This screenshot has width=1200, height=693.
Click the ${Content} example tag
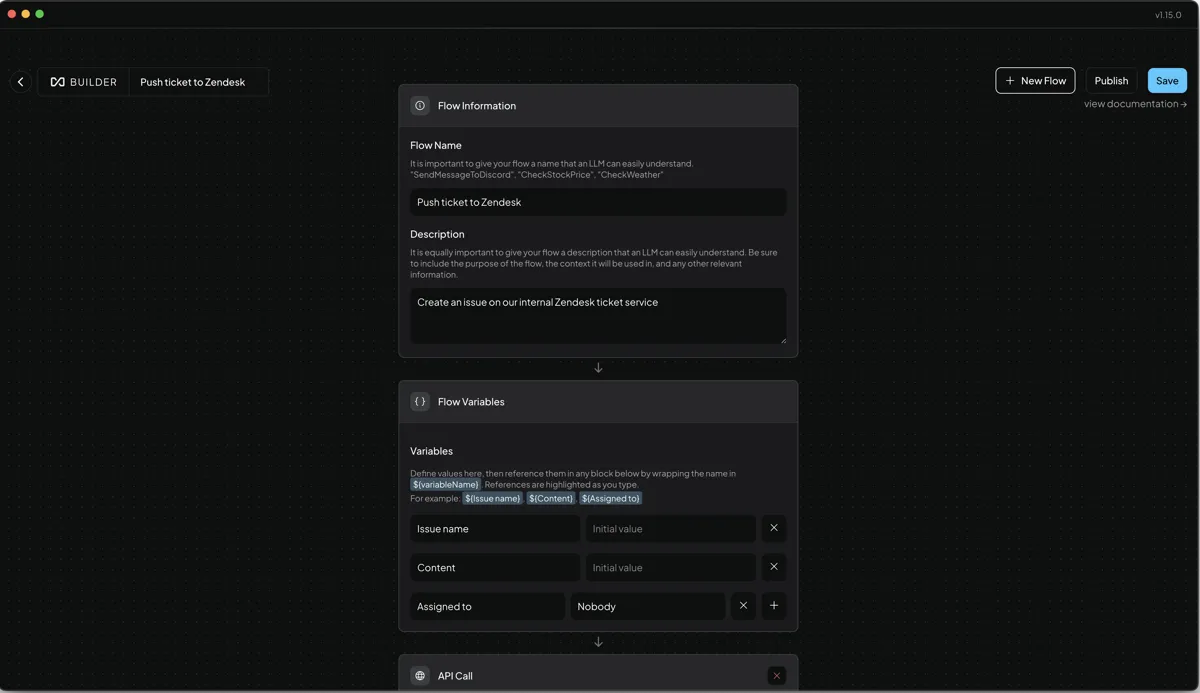point(551,498)
